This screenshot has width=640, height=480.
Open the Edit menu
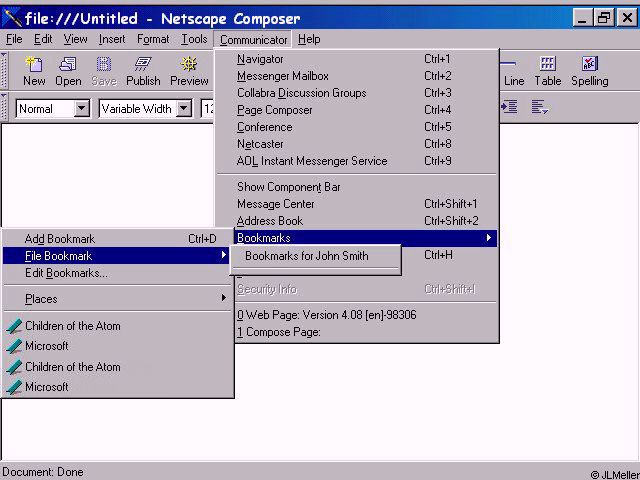point(43,39)
